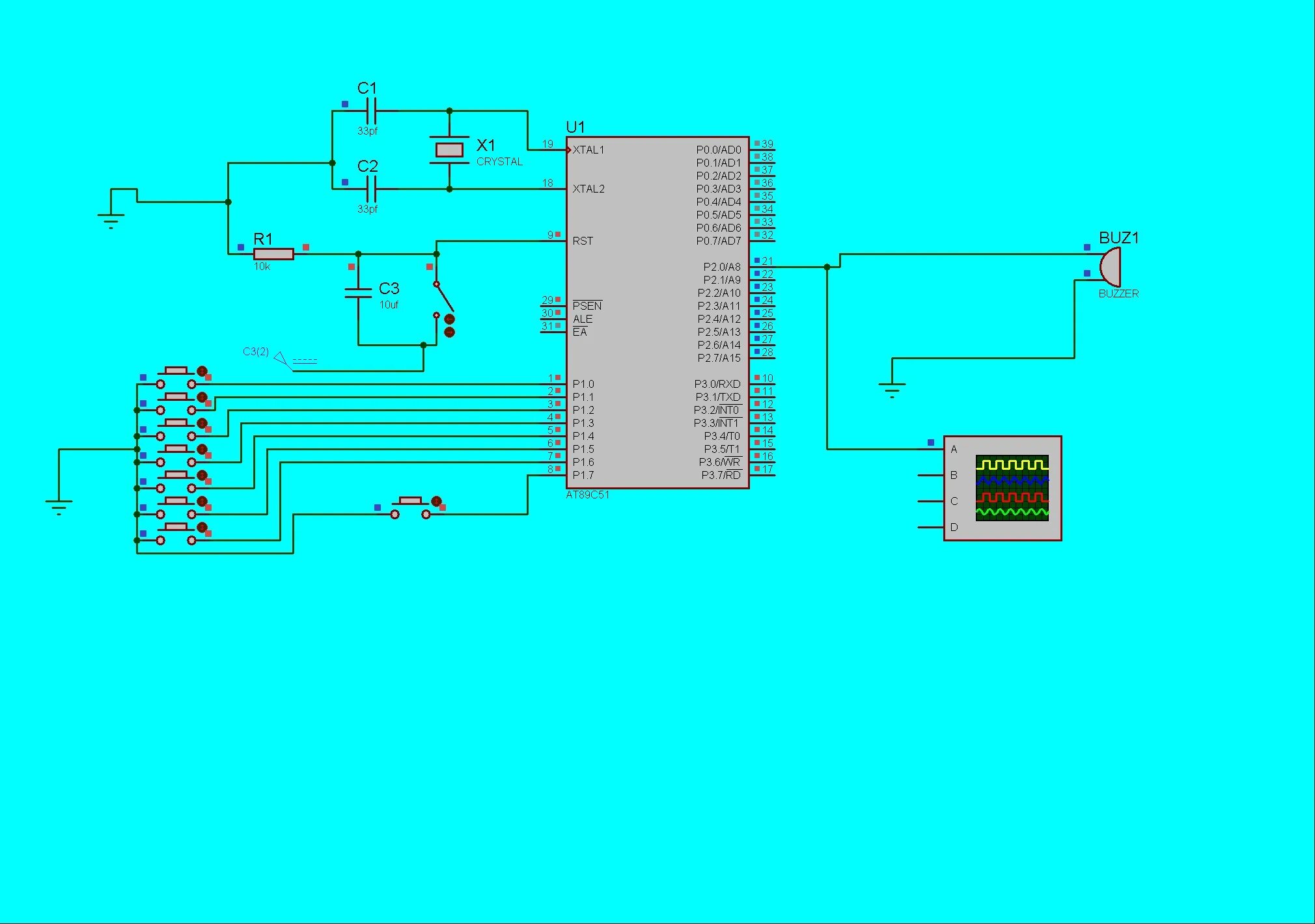1315x924 pixels.
Task: Click oscilloscope channel D terminal
Action: coord(931,527)
